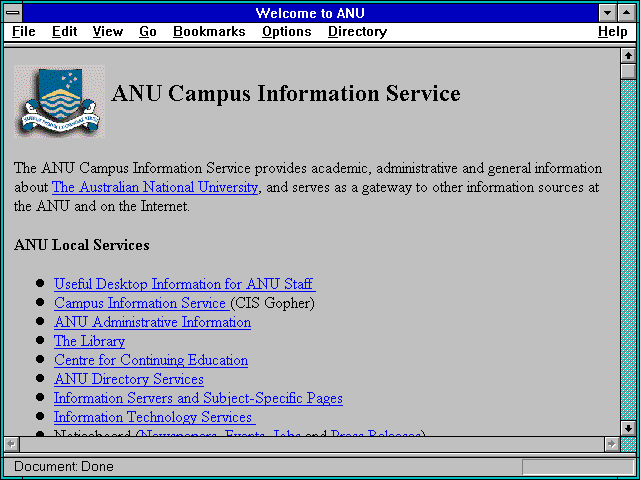Open the window control menu box
Screen dimensions: 640x480
(13, 13)
